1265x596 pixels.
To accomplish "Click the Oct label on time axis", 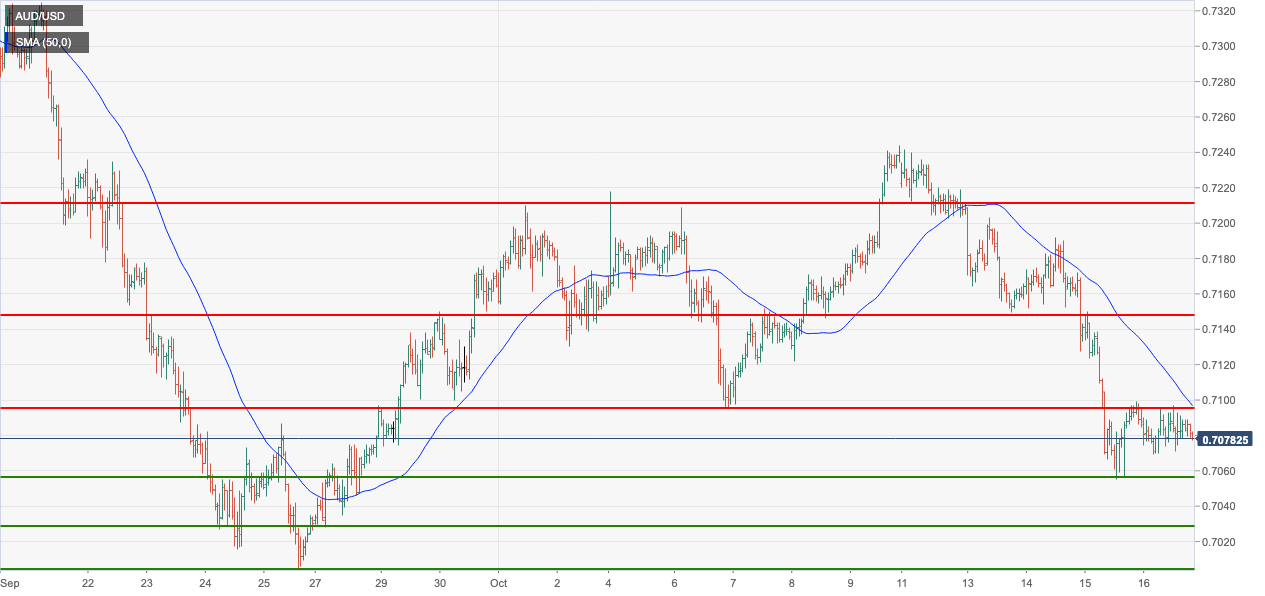I will pyautogui.click(x=498, y=582).
